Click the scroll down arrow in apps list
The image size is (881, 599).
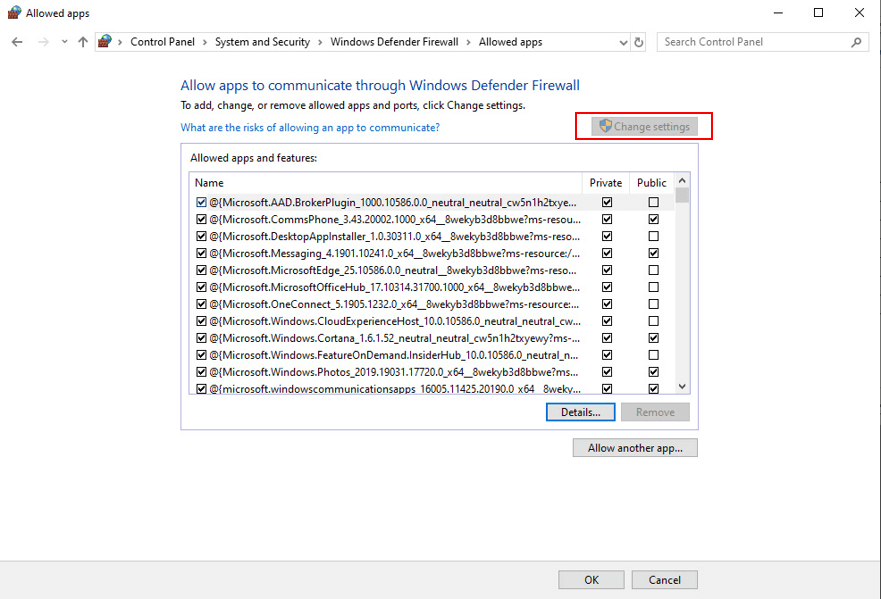click(682, 387)
